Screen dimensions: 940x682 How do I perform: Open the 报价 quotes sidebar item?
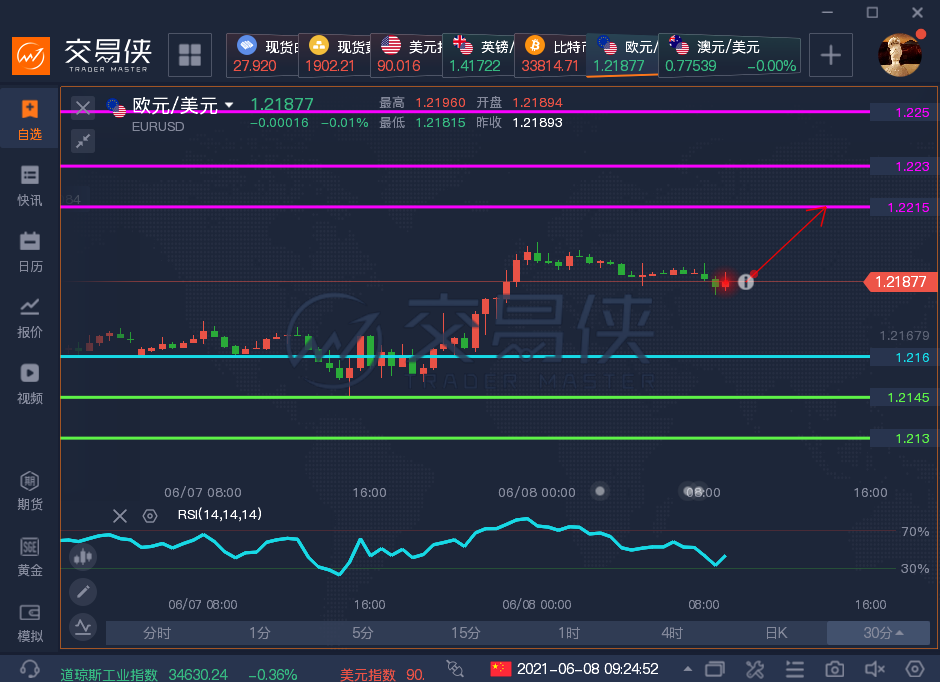pos(29,318)
